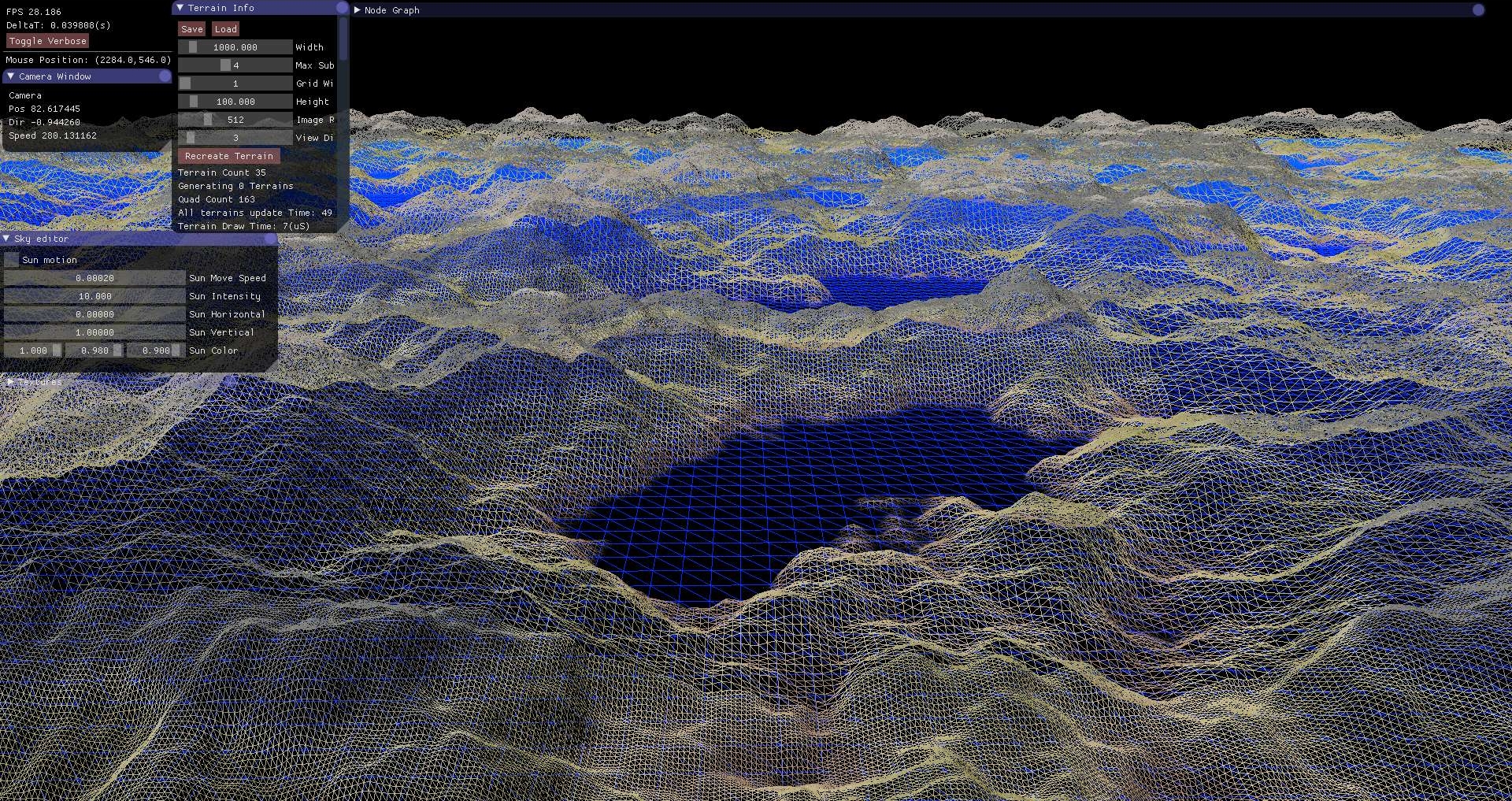Click the Sun Vertical field

[x=94, y=332]
